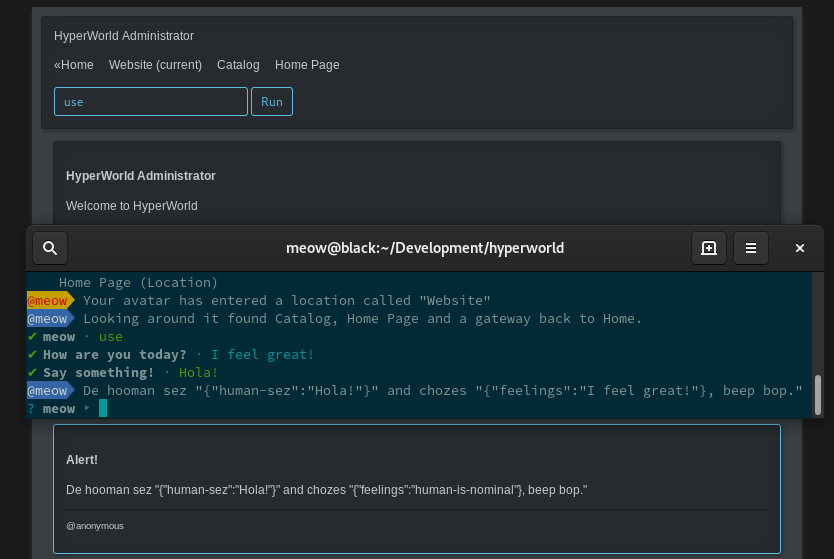Click the HyperWorld Administrator brand title
Viewport: 834px width, 559px height.
[x=124, y=36]
